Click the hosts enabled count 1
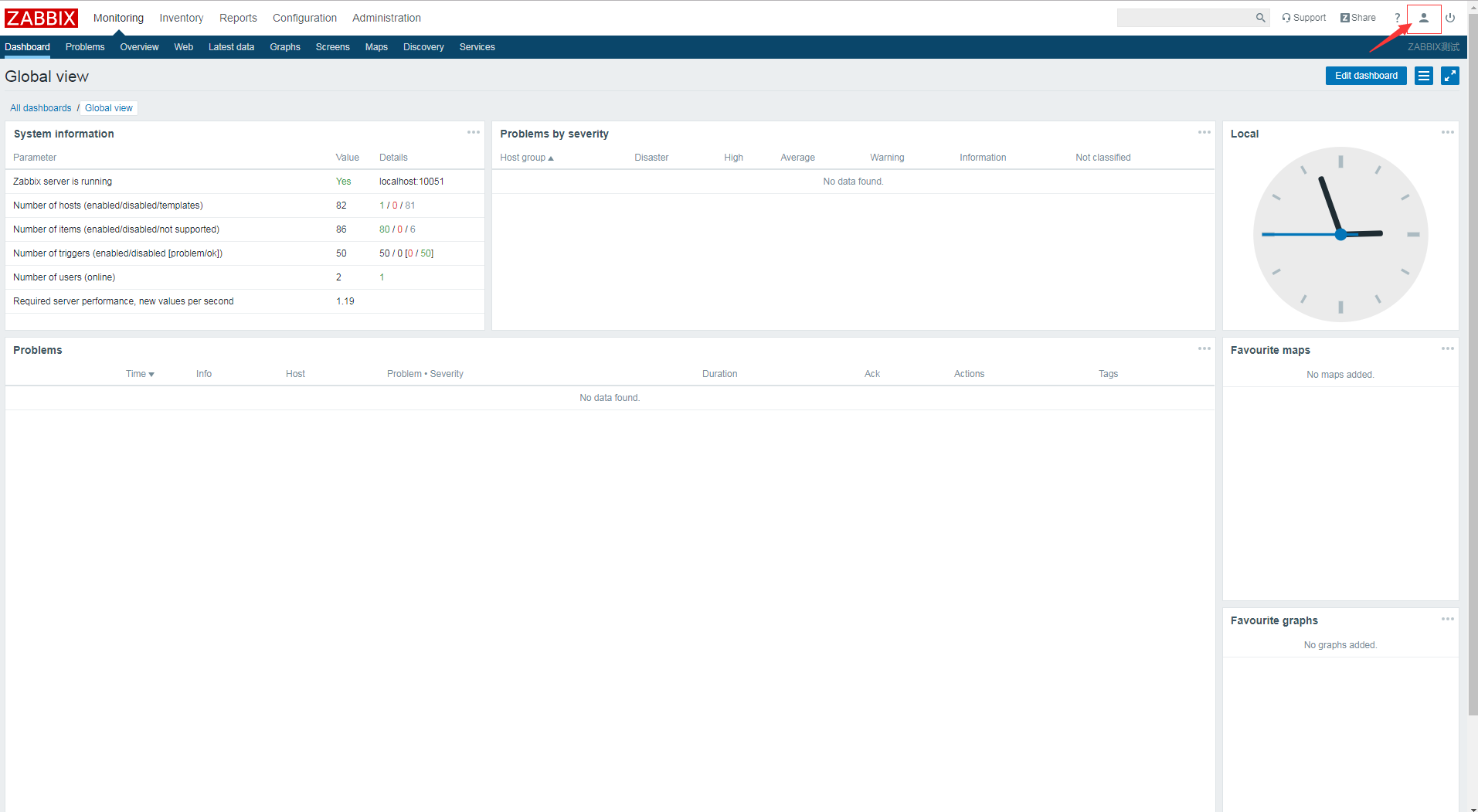This screenshot has width=1478, height=812. point(382,206)
